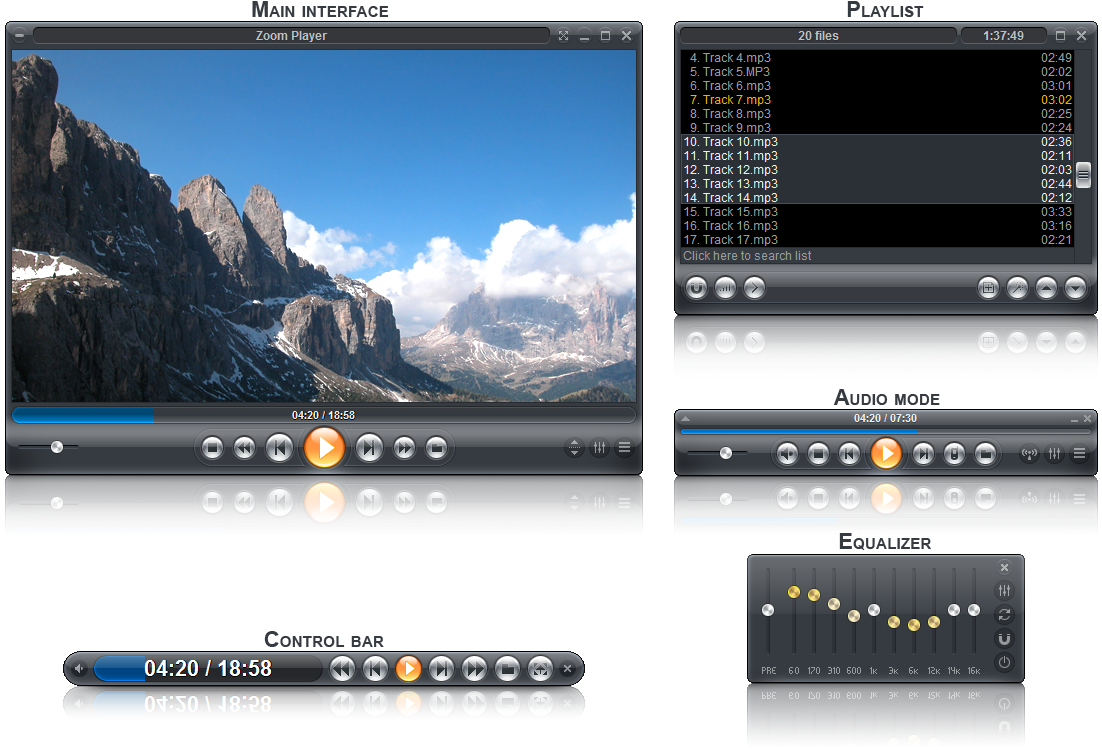Adjust the audio mode volume slider
The height and width of the screenshot is (750, 1102).
pos(726,453)
